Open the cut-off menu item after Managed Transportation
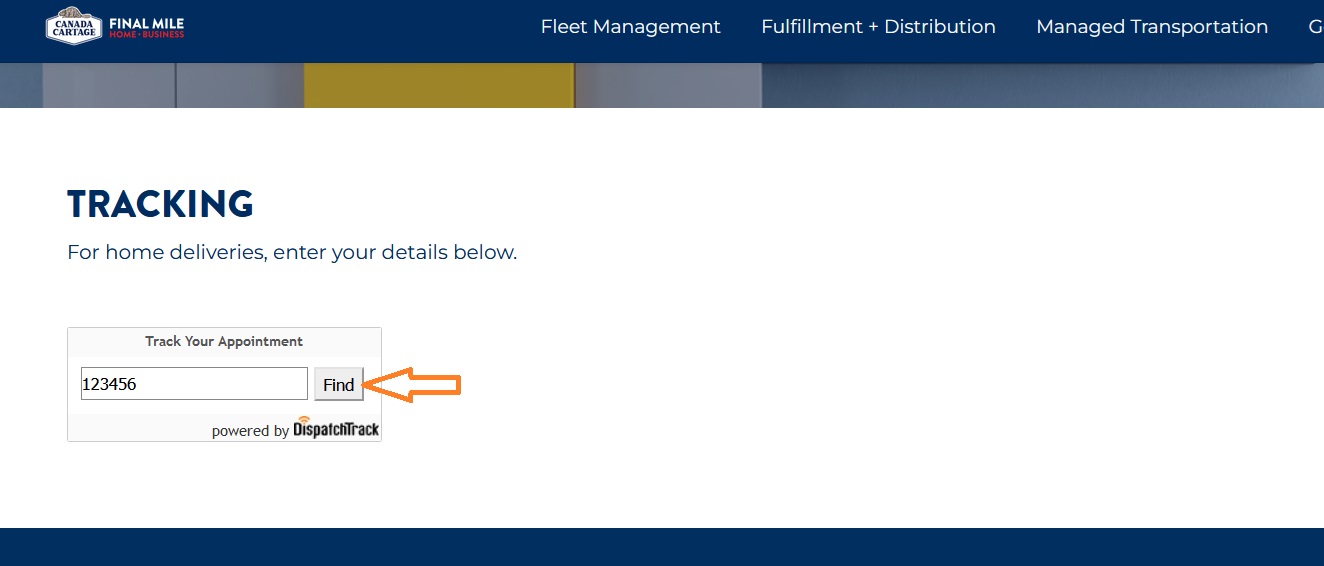This screenshot has width=1324, height=566. point(1315,27)
